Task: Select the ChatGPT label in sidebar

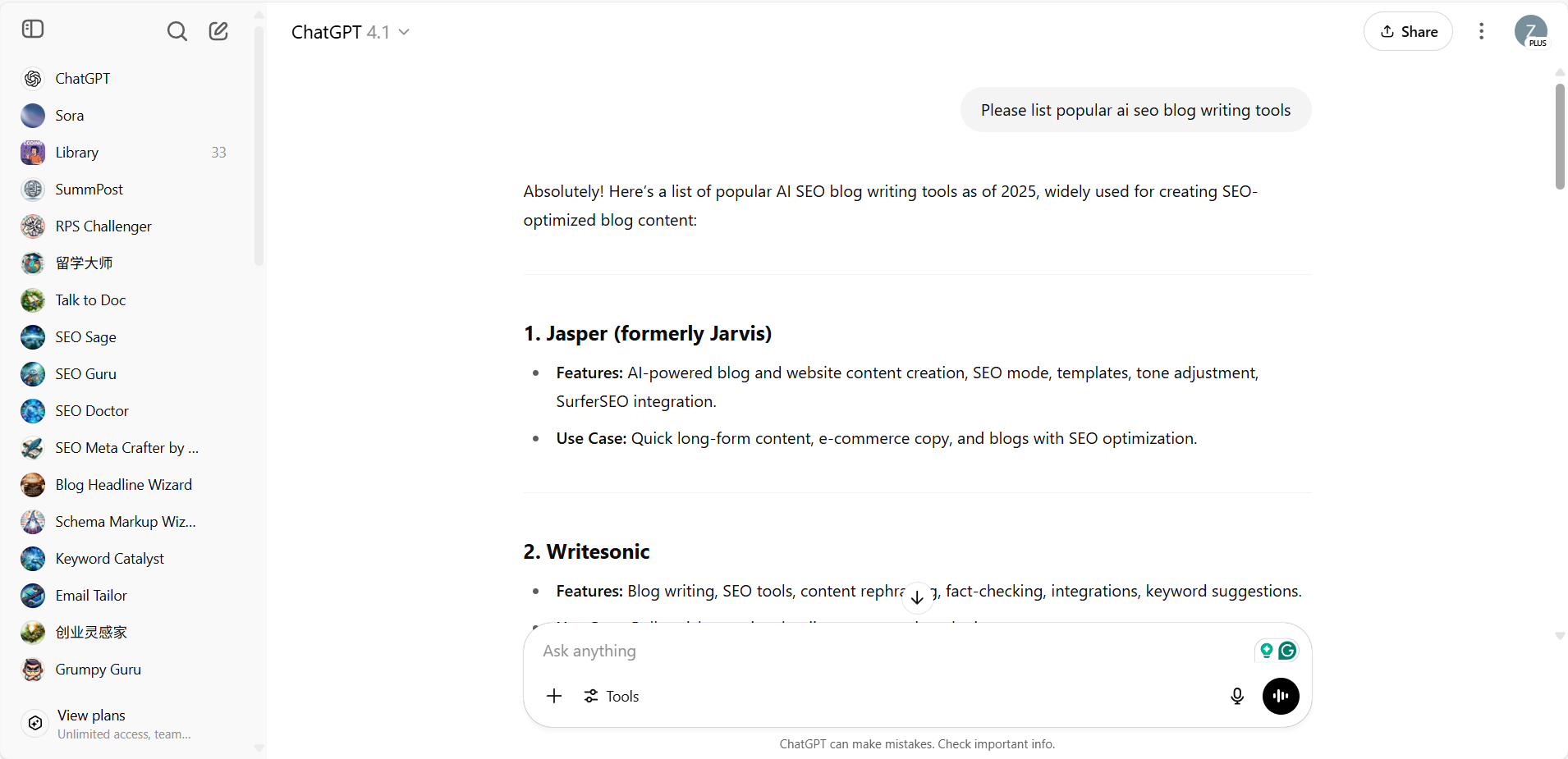Action: point(83,79)
